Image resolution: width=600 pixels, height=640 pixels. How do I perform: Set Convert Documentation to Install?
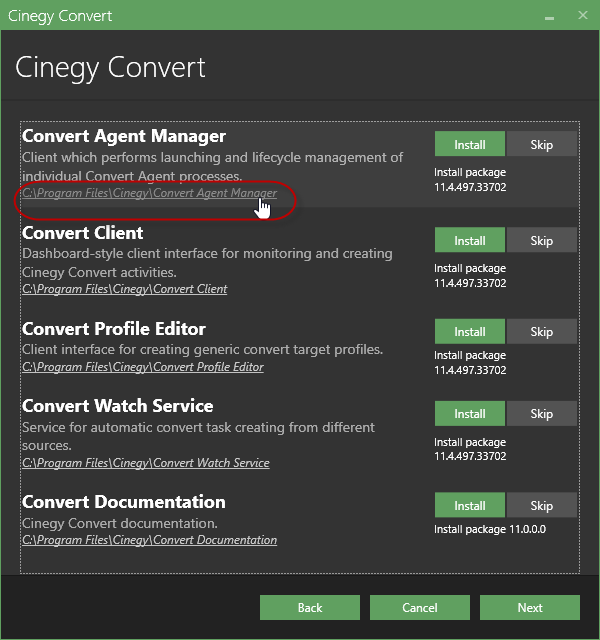(x=470, y=505)
